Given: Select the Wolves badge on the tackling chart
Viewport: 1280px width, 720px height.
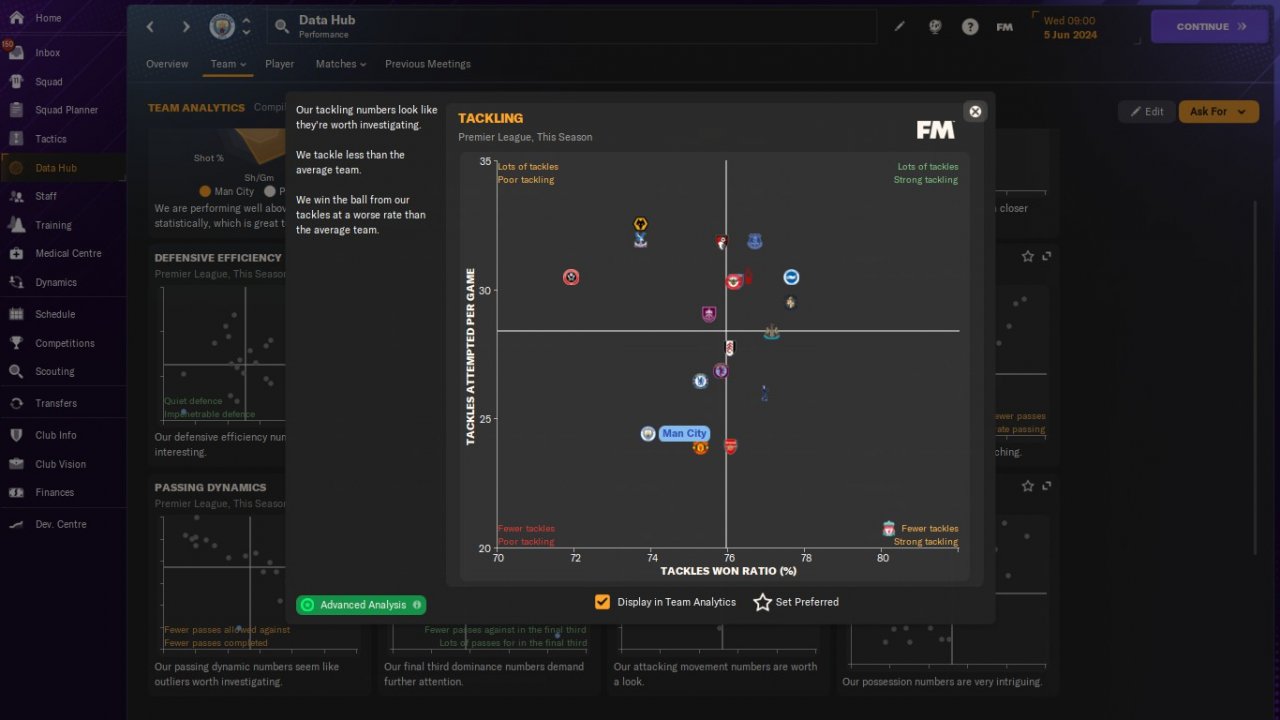Looking at the screenshot, I should 641,225.
